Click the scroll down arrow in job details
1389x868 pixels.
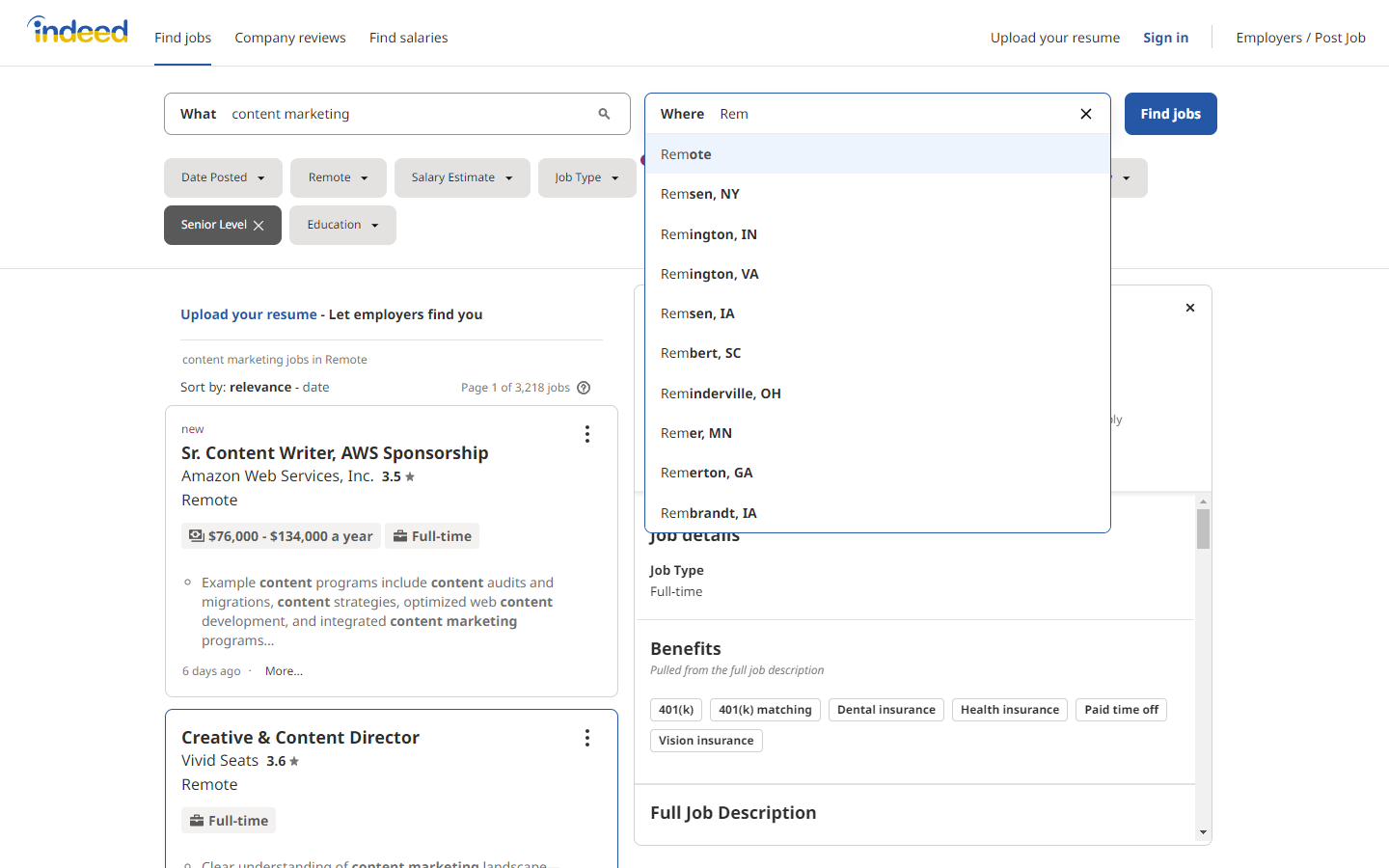[1203, 832]
